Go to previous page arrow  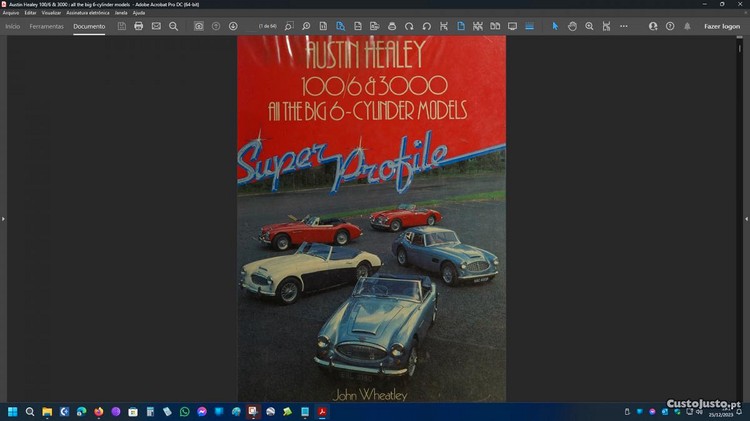pyautogui.click(x=216, y=26)
